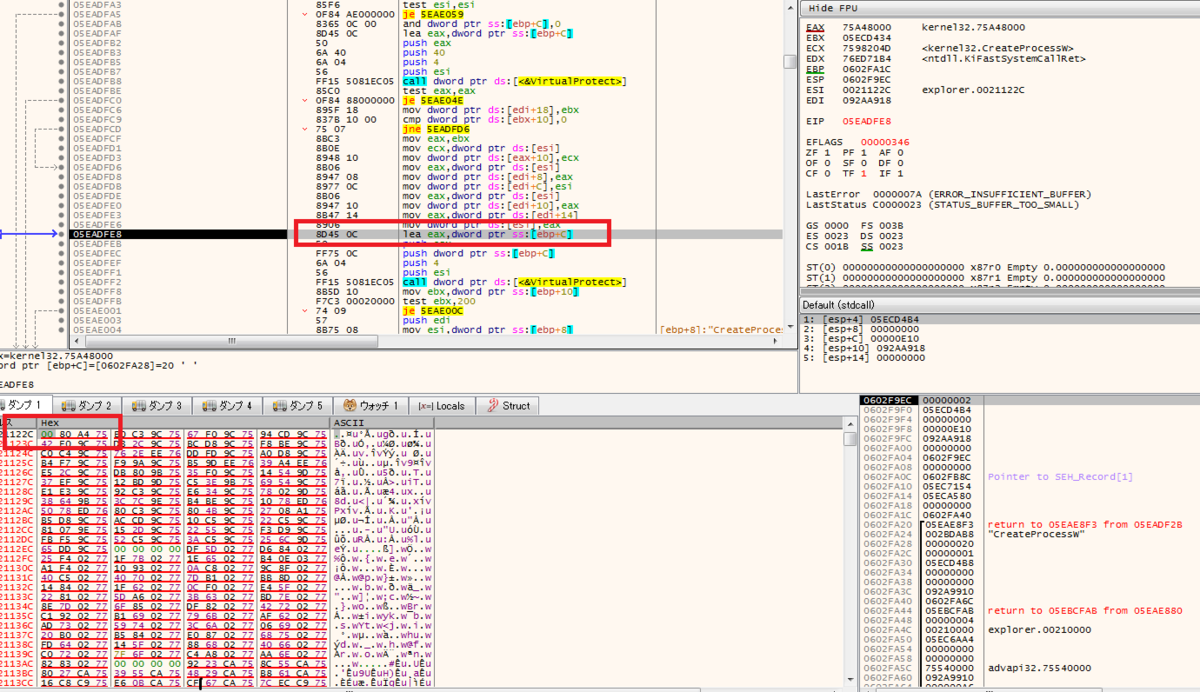
Task: Toggle breakpoint bullet at address 05EAE001
Action: (63, 311)
